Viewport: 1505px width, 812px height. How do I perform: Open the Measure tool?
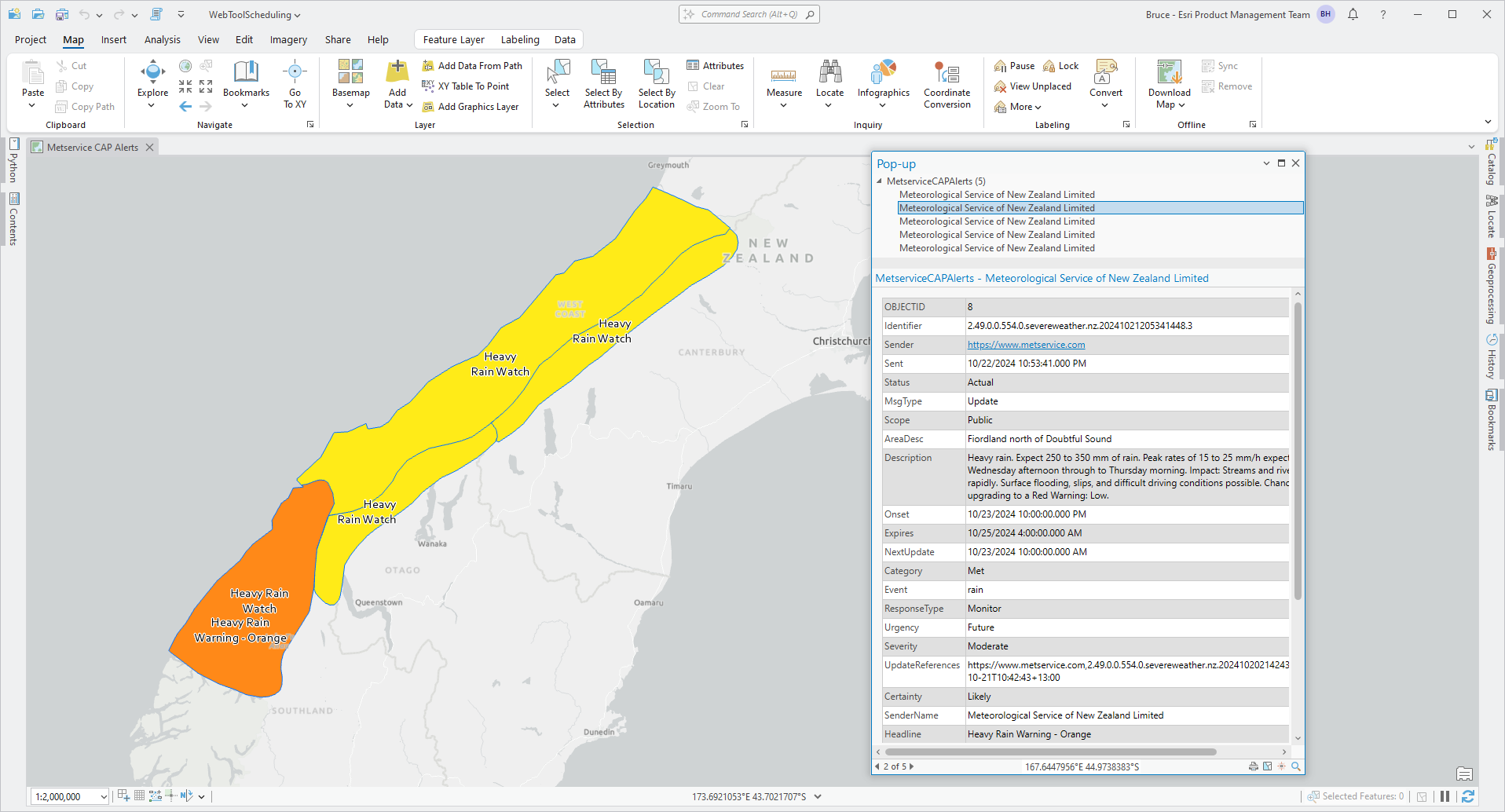click(784, 79)
